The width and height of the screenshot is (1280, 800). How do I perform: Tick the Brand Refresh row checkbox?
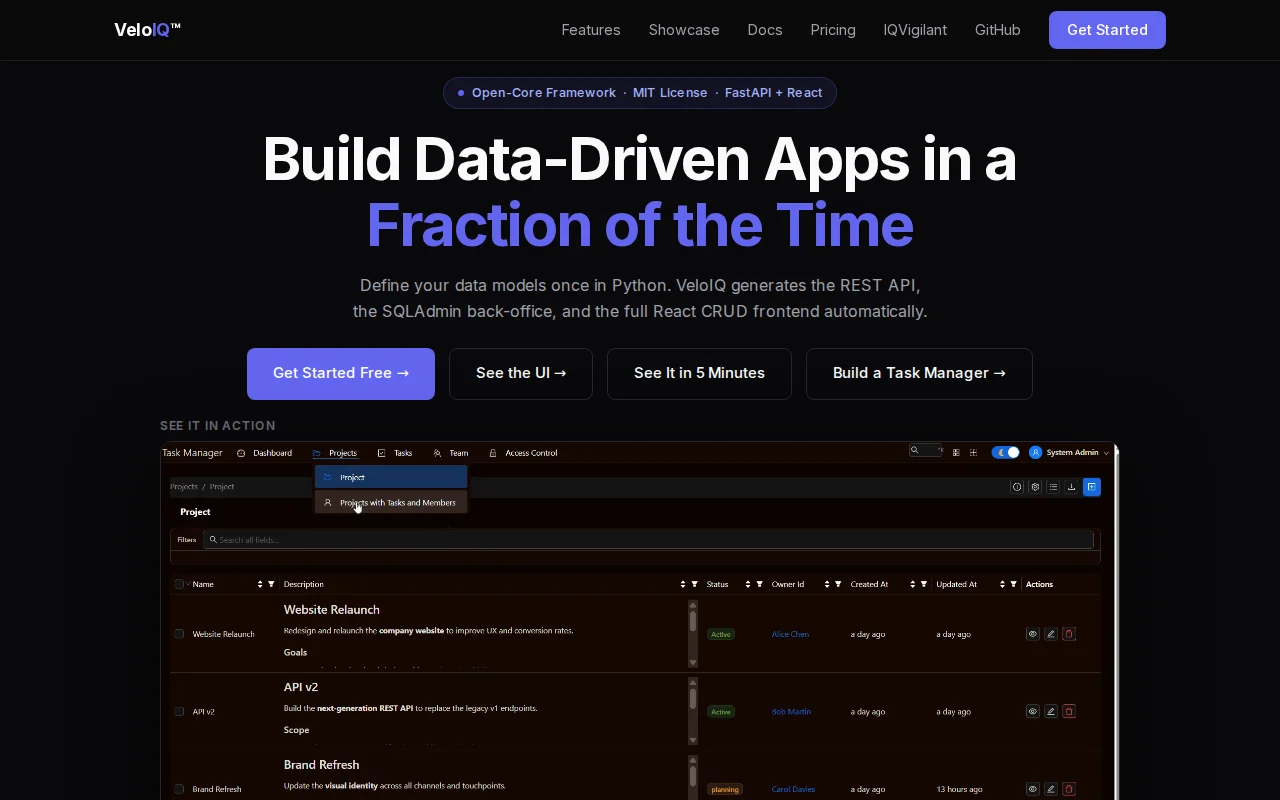coord(179,789)
